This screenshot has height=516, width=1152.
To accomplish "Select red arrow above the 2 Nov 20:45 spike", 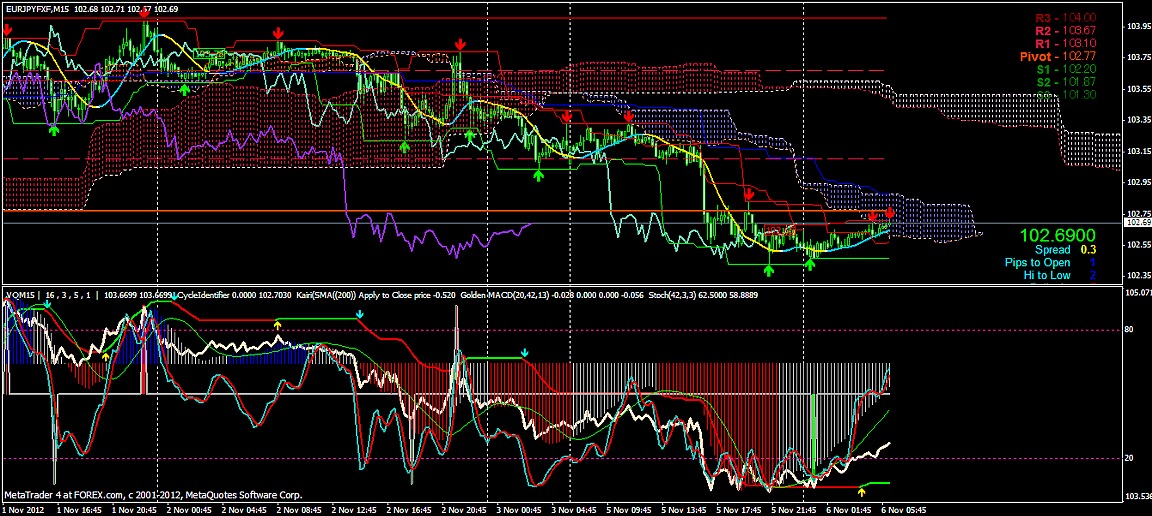I will (460, 44).
